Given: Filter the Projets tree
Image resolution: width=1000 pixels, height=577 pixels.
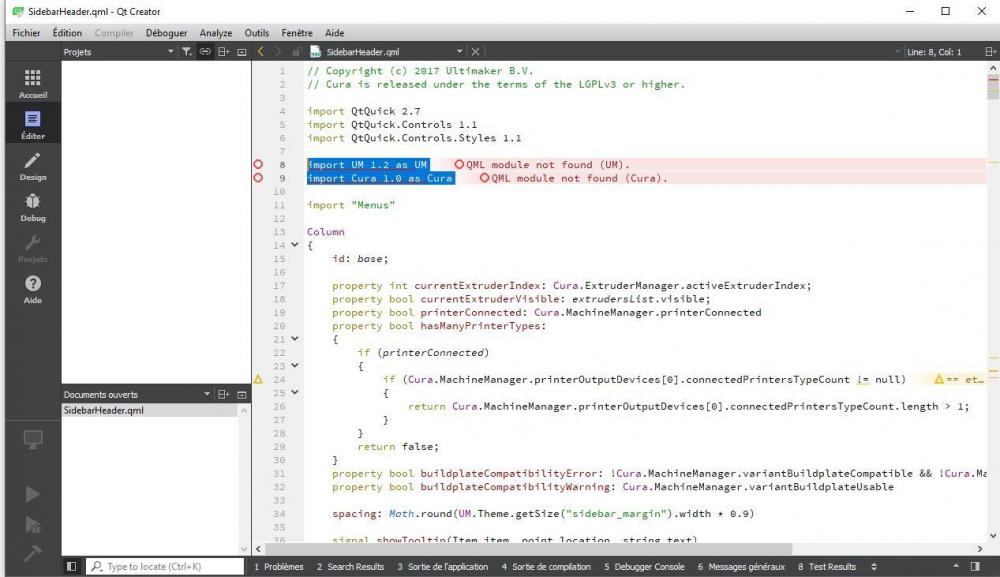Looking at the screenshot, I should tap(186, 52).
